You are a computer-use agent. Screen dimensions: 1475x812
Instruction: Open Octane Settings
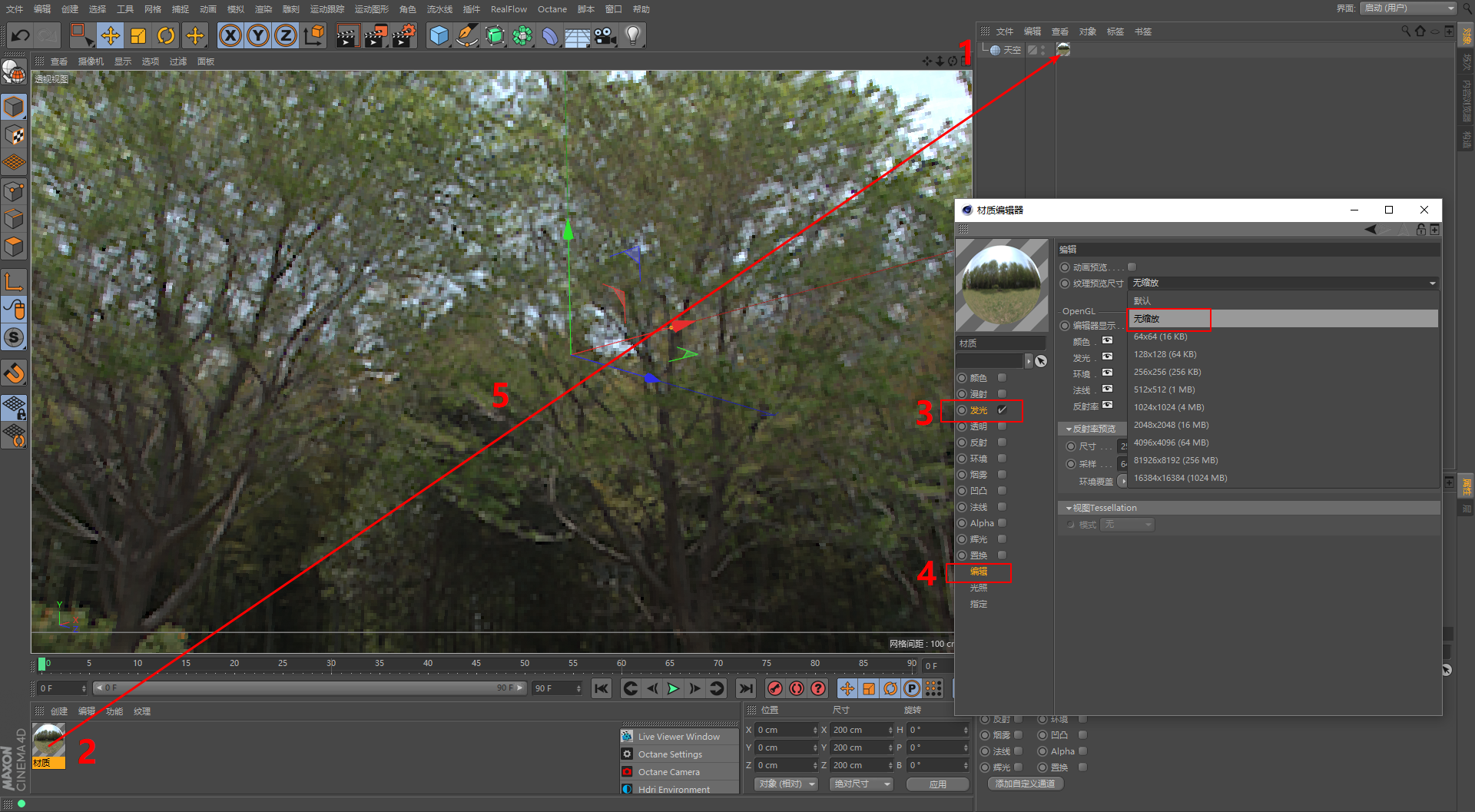[x=679, y=754]
